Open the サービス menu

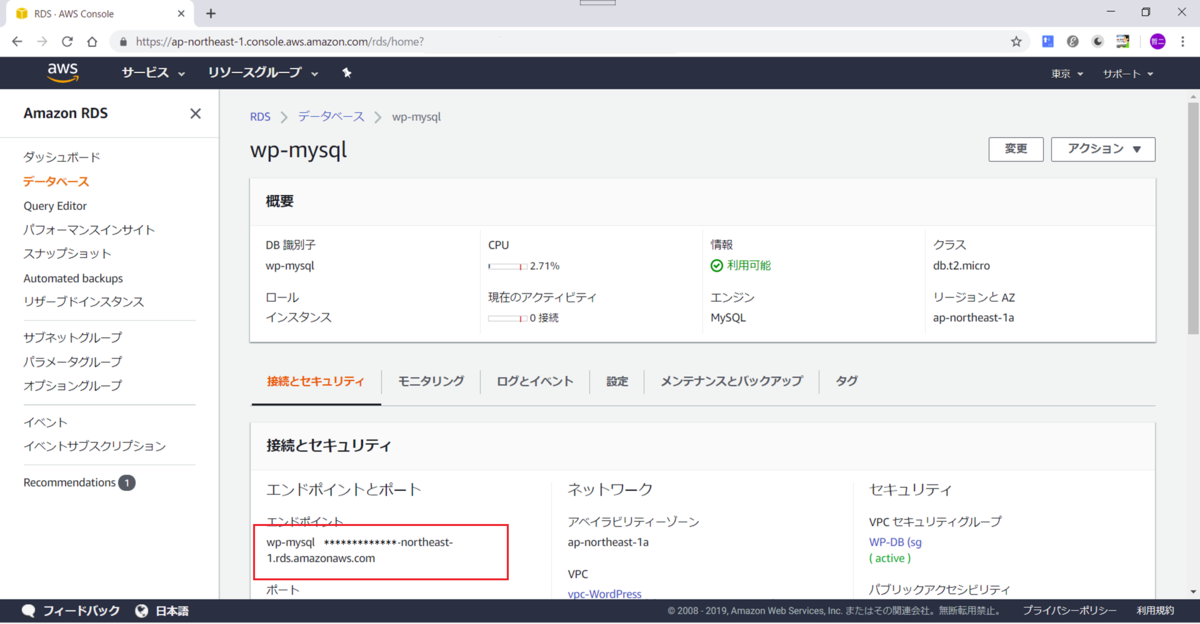pyautogui.click(x=145, y=72)
